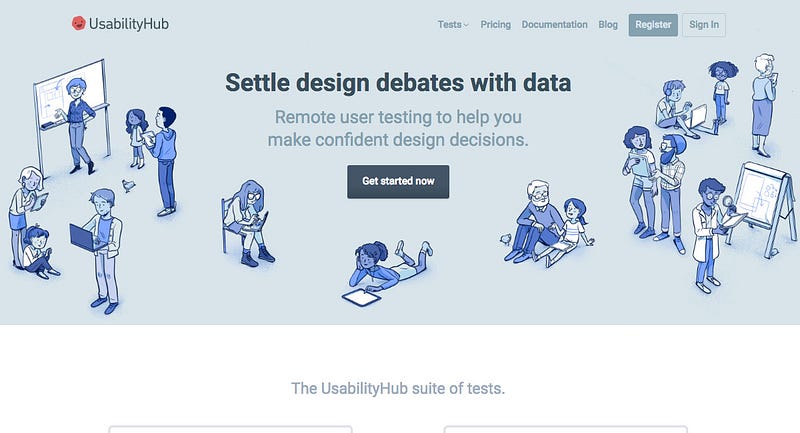
Task: Open the Documentation link
Action: (554, 24)
